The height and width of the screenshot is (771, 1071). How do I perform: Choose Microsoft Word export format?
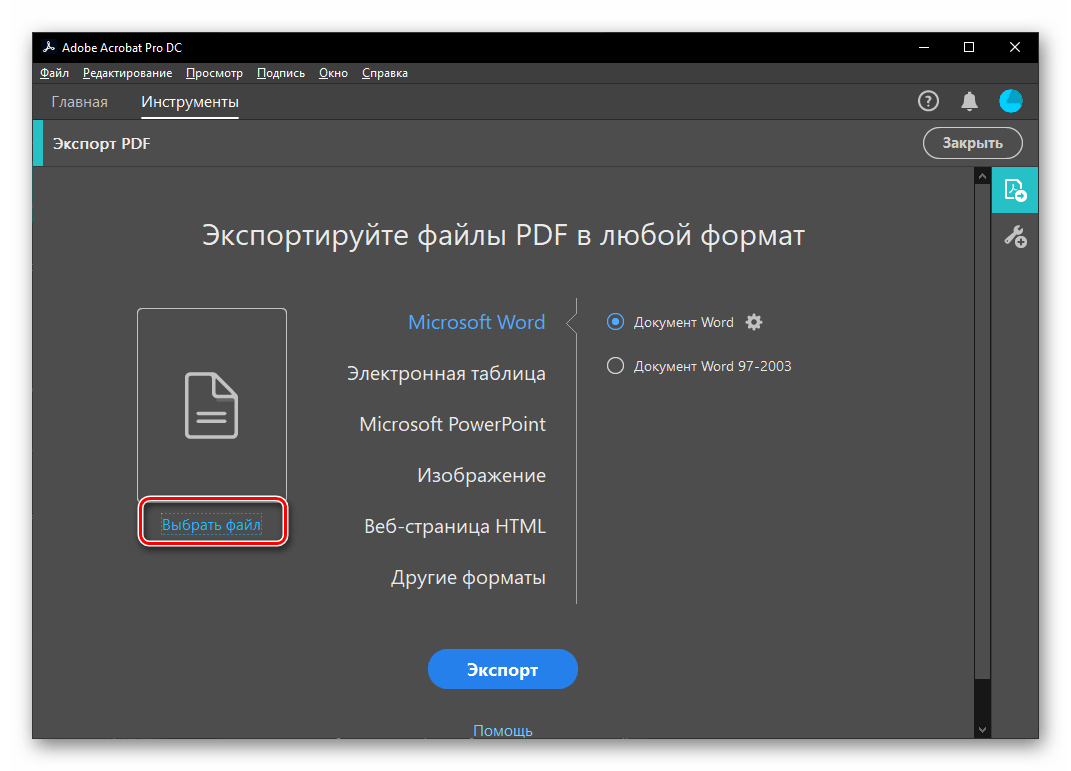477,322
